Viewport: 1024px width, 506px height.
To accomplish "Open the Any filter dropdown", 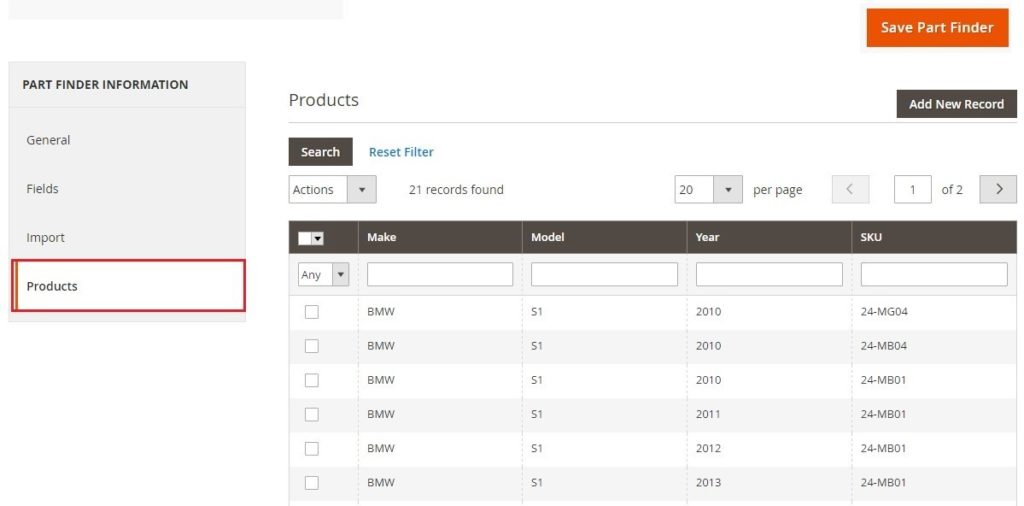I will 323,274.
